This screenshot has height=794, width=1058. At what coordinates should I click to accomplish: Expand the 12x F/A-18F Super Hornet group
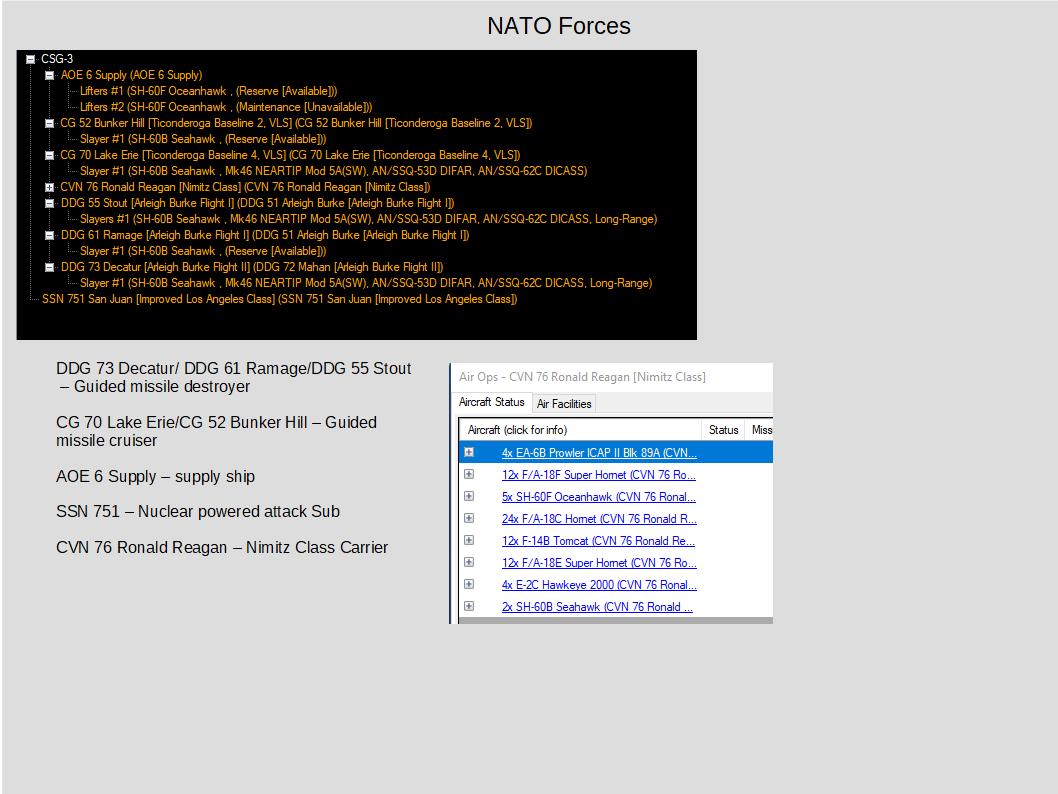click(469, 474)
